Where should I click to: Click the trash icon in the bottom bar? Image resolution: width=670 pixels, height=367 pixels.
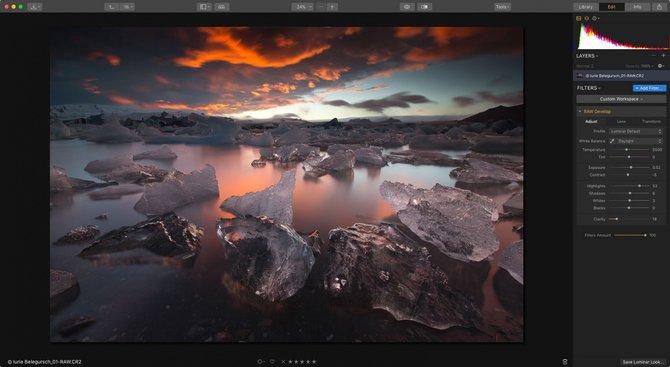(x=565, y=362)
